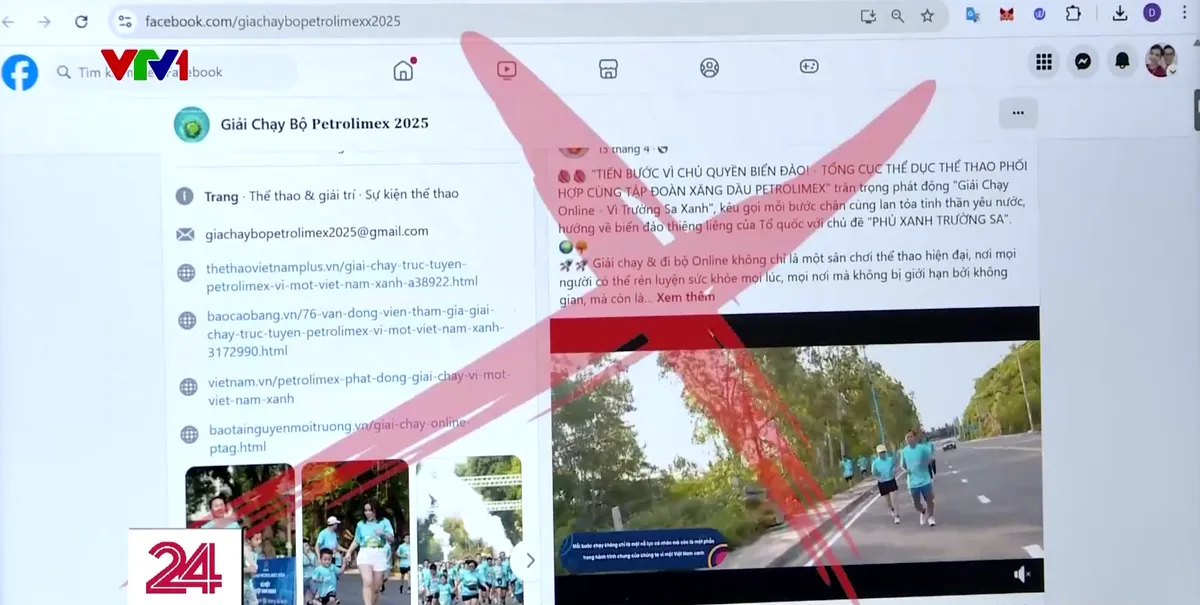The image size is (1200, 605).
Task: Open Facebook account avatar menu
Action: (x=1161, y=60)
